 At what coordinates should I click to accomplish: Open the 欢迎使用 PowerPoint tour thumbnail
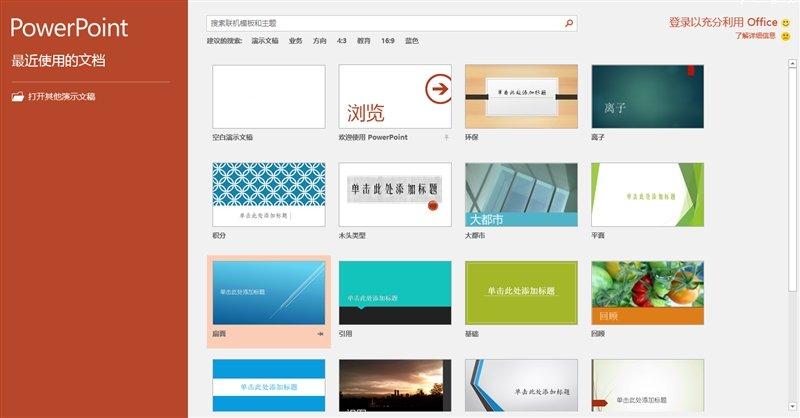click(395, 96)
